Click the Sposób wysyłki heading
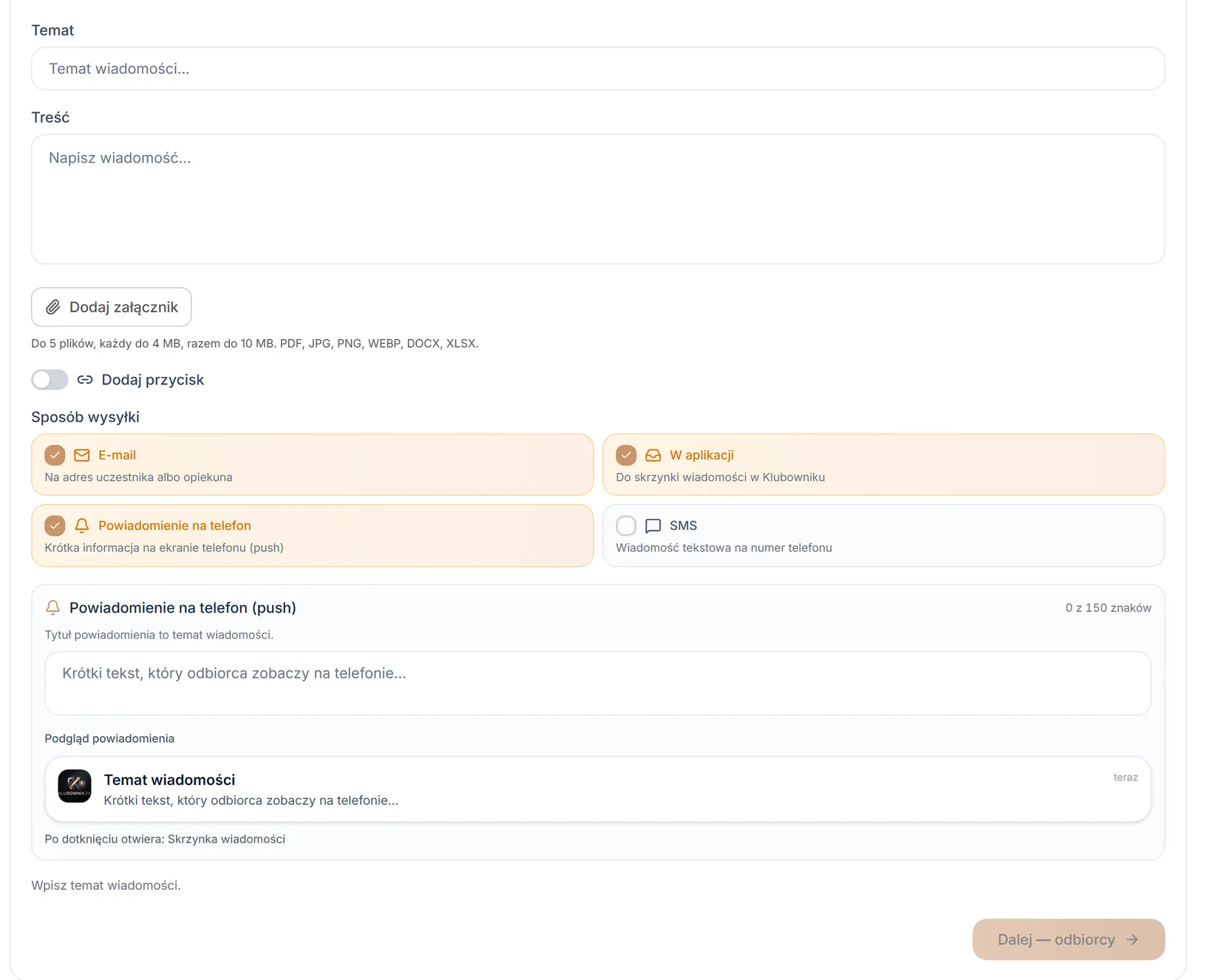This screenshot has width=1212, height=980. (x=85, y=417)
